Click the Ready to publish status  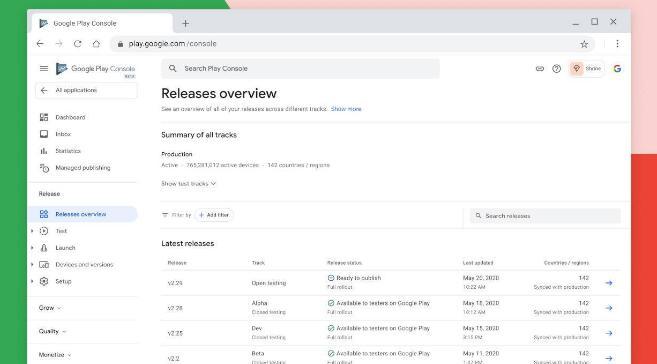point(354,278)
